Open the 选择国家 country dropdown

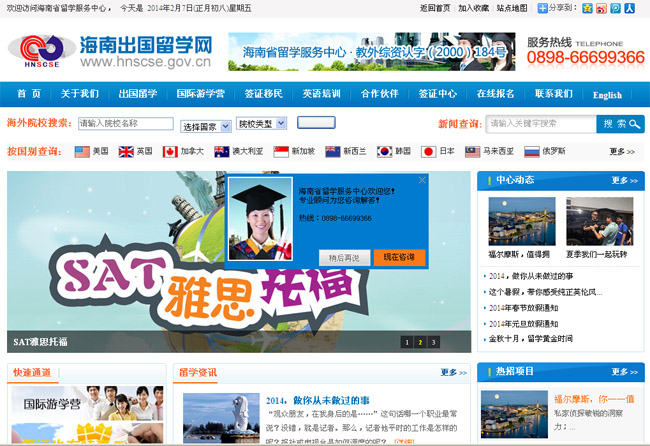(x=203, y=127)
